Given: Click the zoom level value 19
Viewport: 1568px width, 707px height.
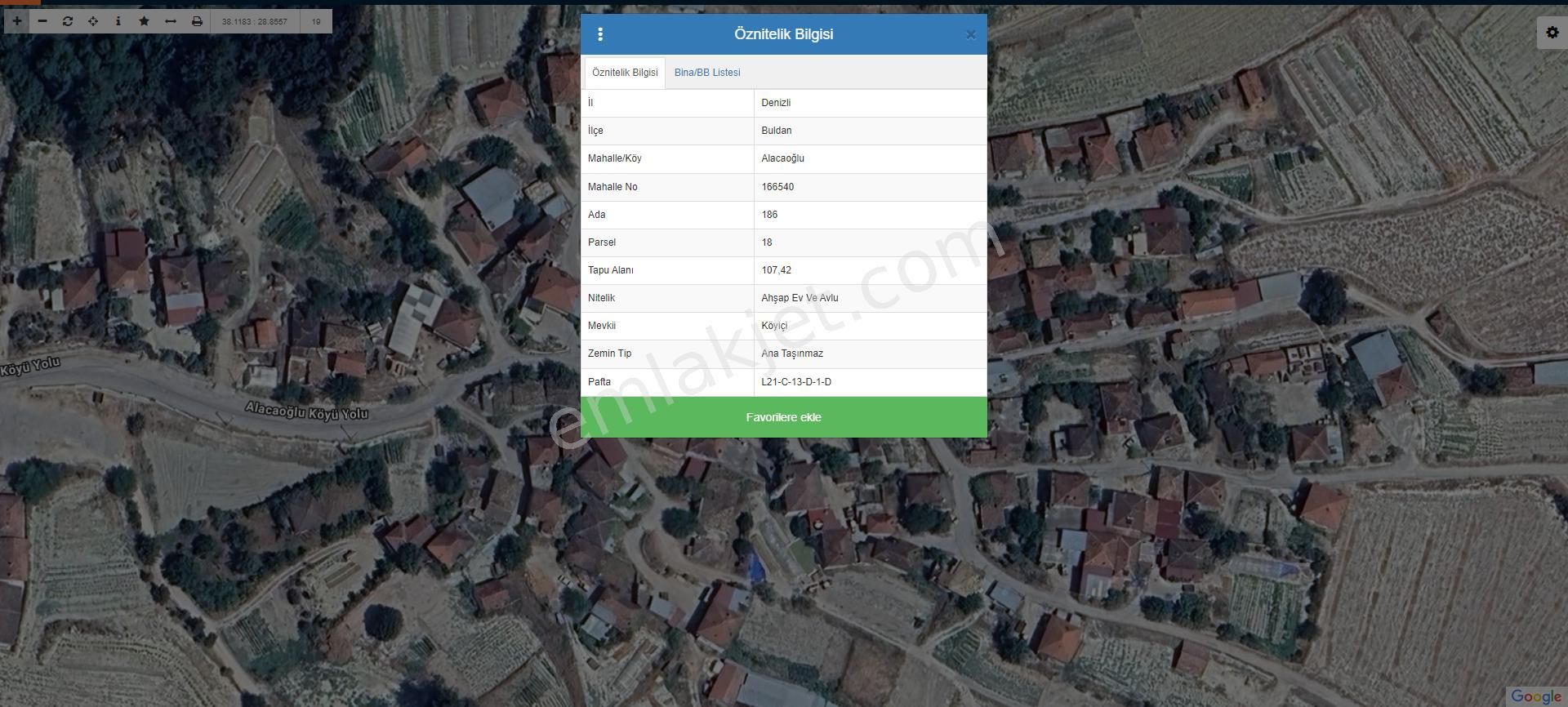Looking at the screenshot, I should point(316,22).
